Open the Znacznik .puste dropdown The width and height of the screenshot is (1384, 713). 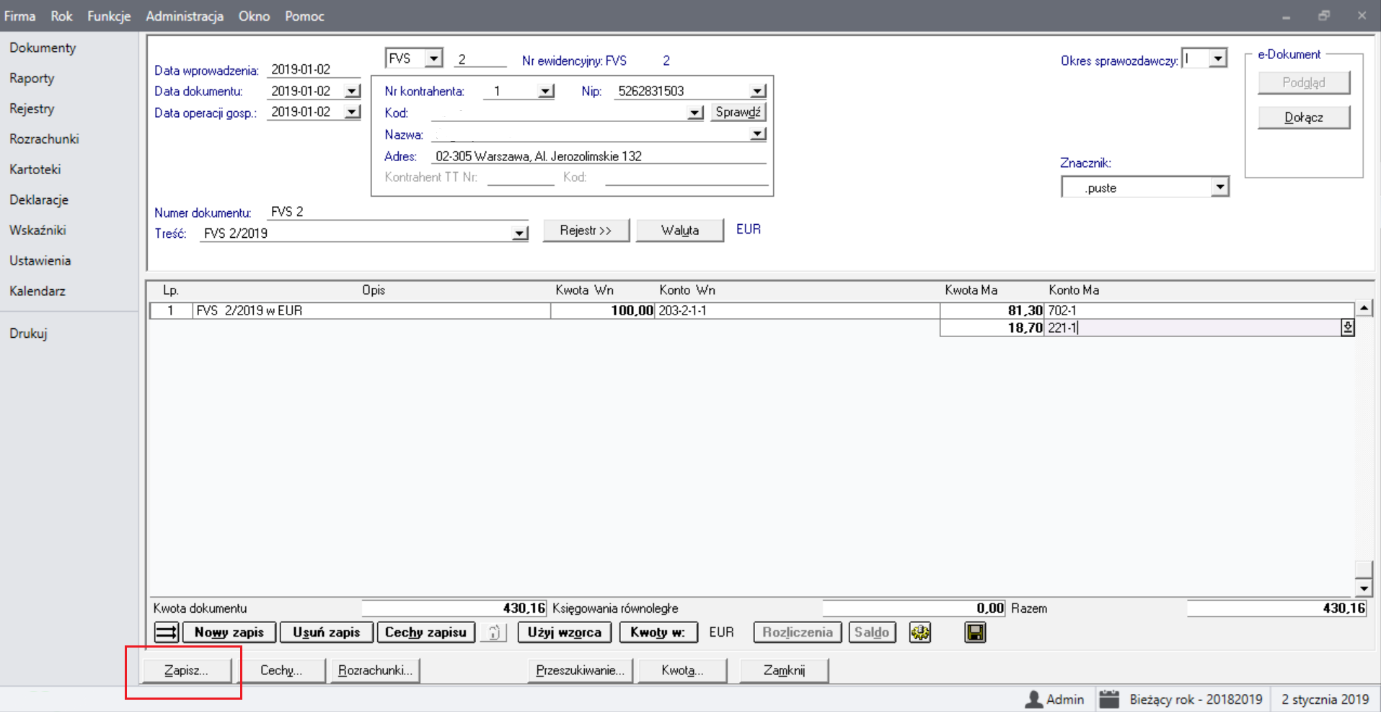(1219, 187)
